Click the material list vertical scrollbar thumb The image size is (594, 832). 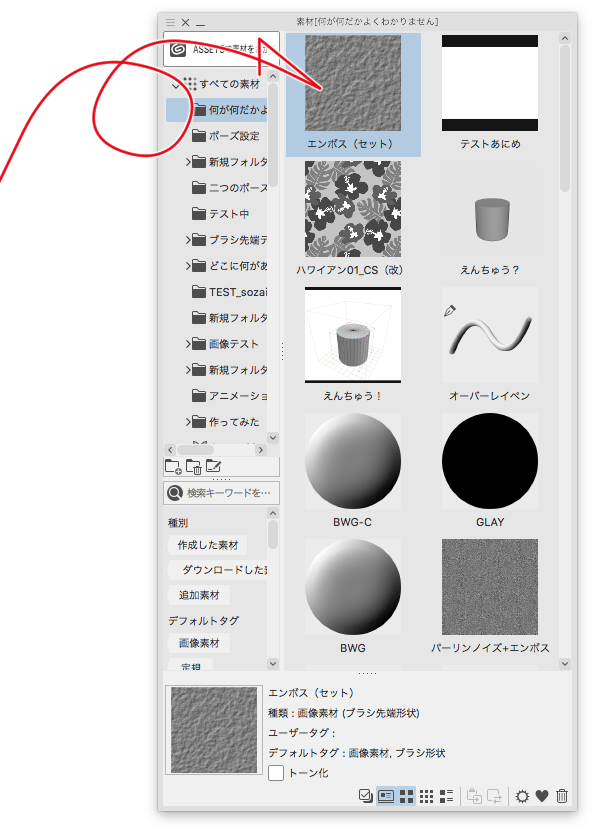pos(565,118)
